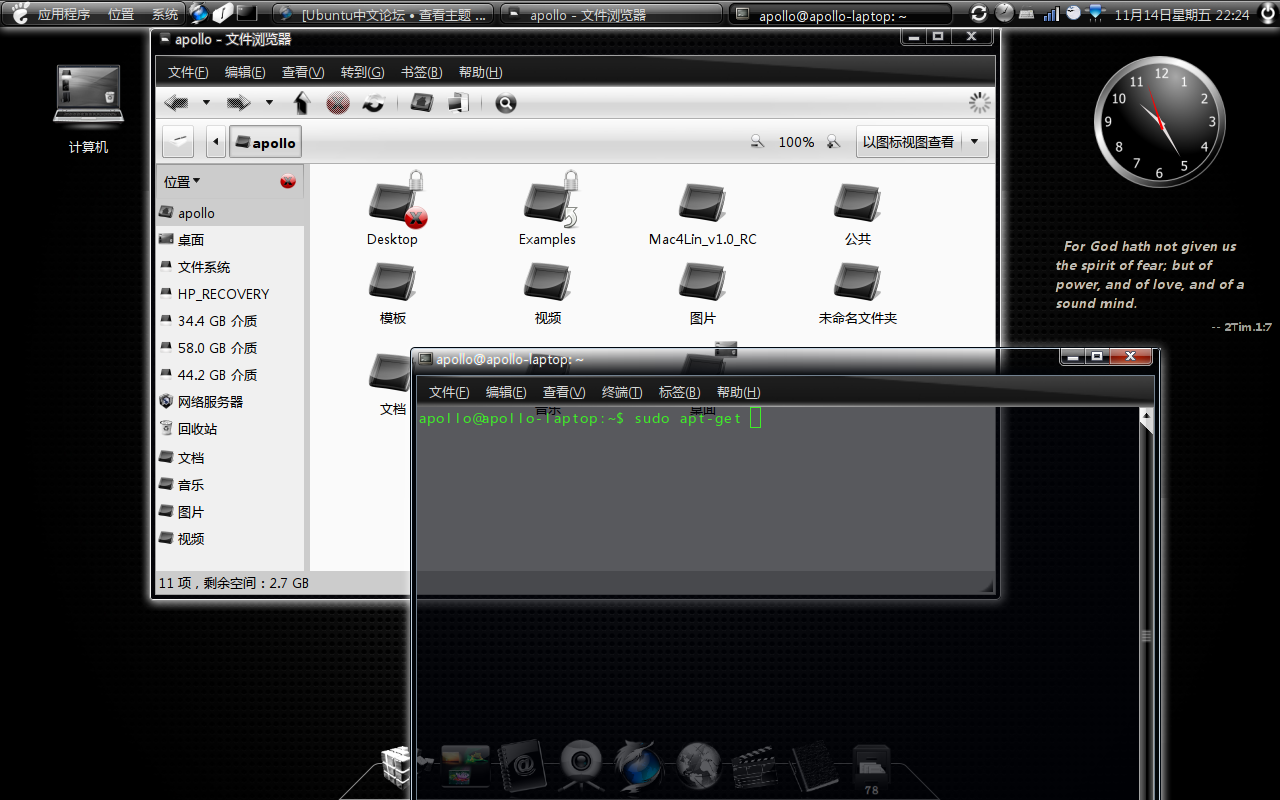Open 文件(F) menu in terminal window

click(449, 392)
